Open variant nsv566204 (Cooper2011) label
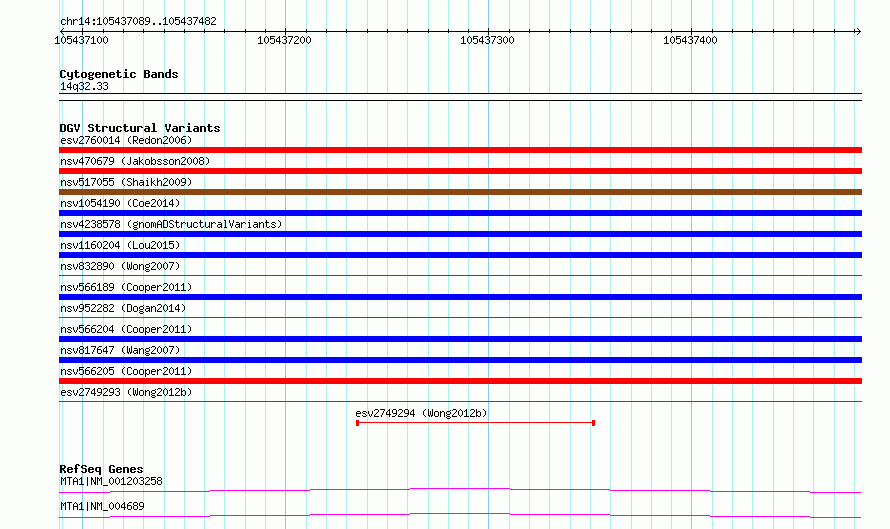The width and height of the screenshot is (890, 529). point(126,329)
